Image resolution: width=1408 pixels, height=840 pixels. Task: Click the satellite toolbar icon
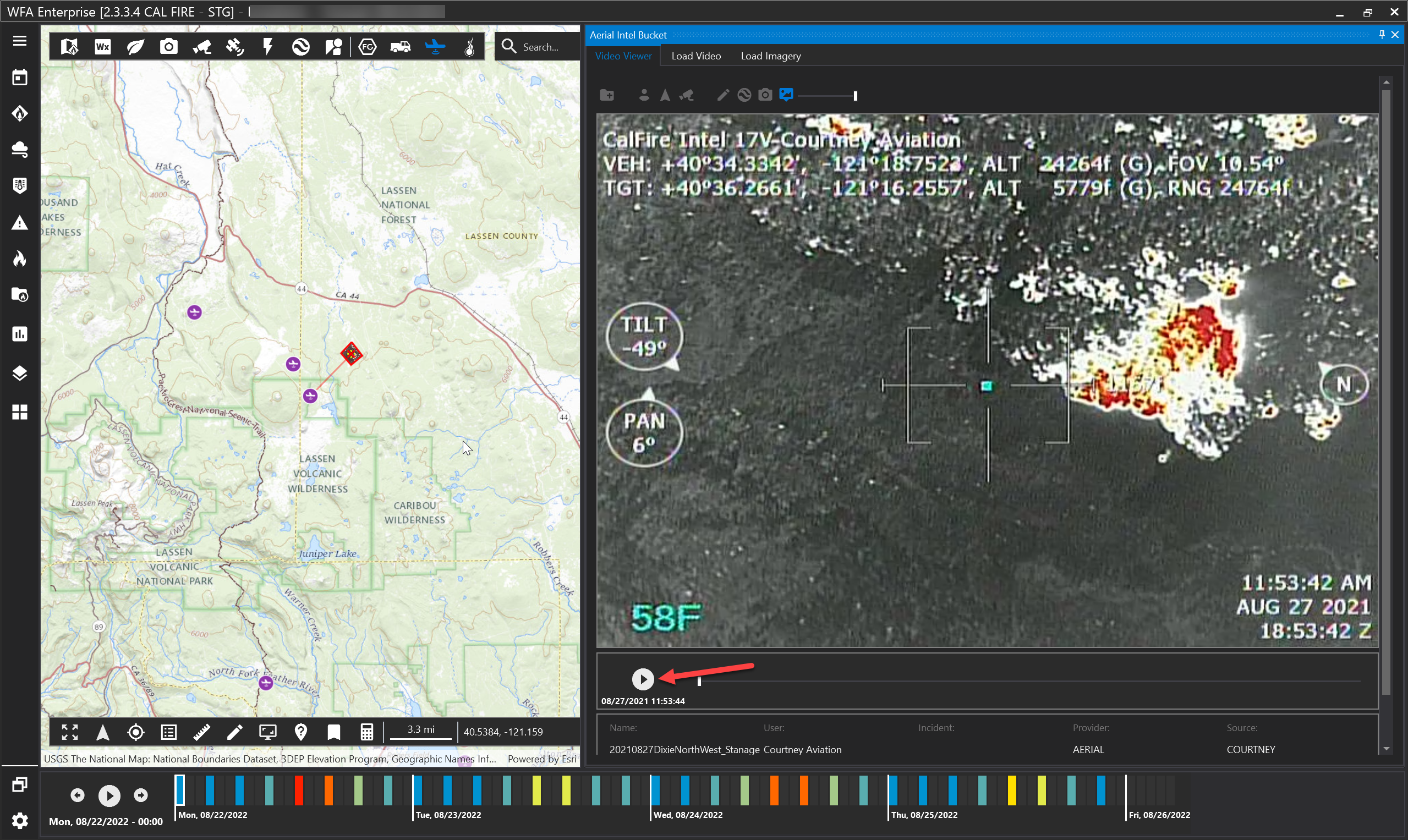coord(235,47)
